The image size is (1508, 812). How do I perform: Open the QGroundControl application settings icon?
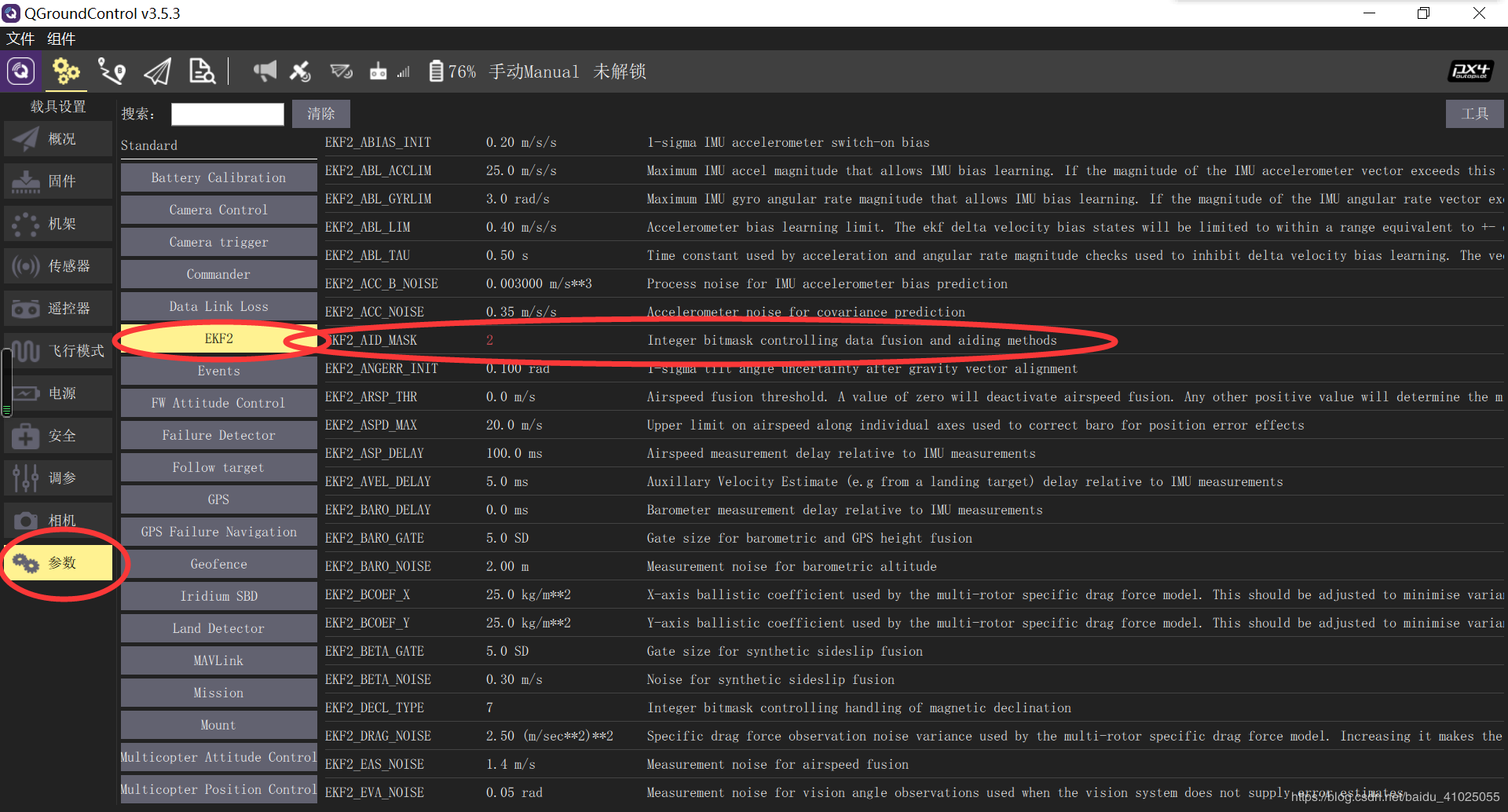(21, 71)
